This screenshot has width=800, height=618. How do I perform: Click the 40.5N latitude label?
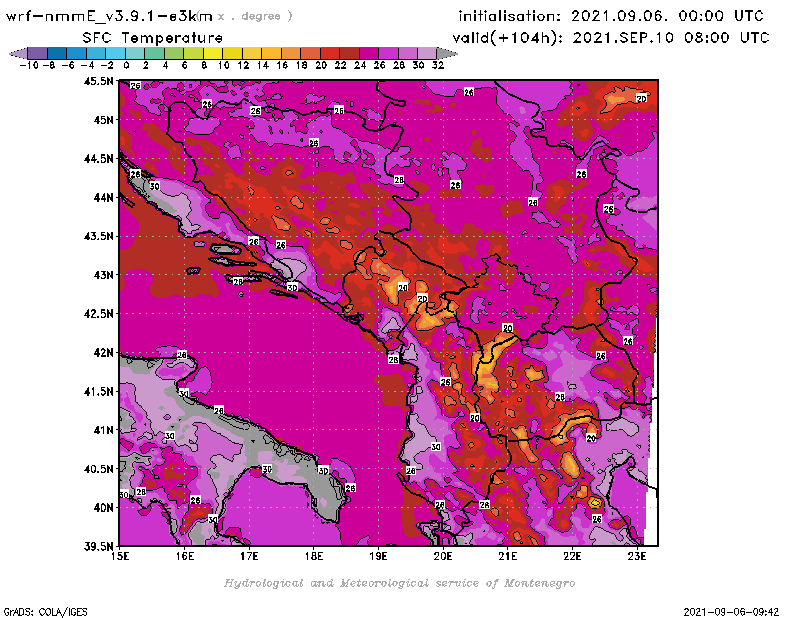(x=98, y=469)
